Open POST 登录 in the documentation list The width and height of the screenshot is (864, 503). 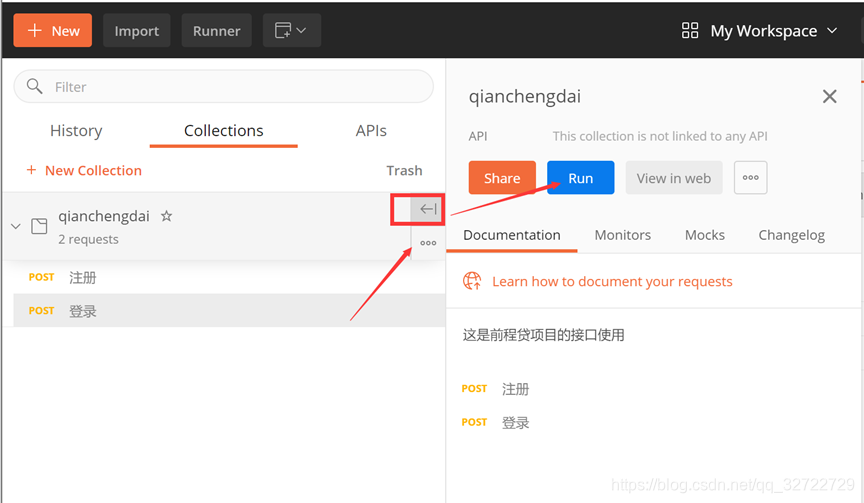pos(495,423)
